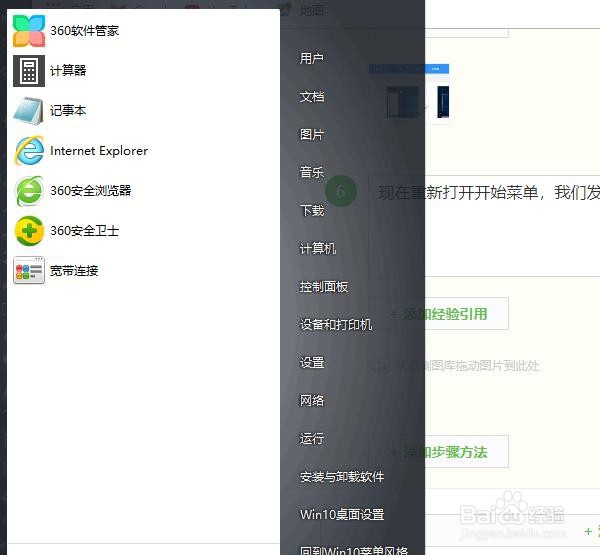
Task: Click 添加经验引用 button on the webpage
Action: 439,313
